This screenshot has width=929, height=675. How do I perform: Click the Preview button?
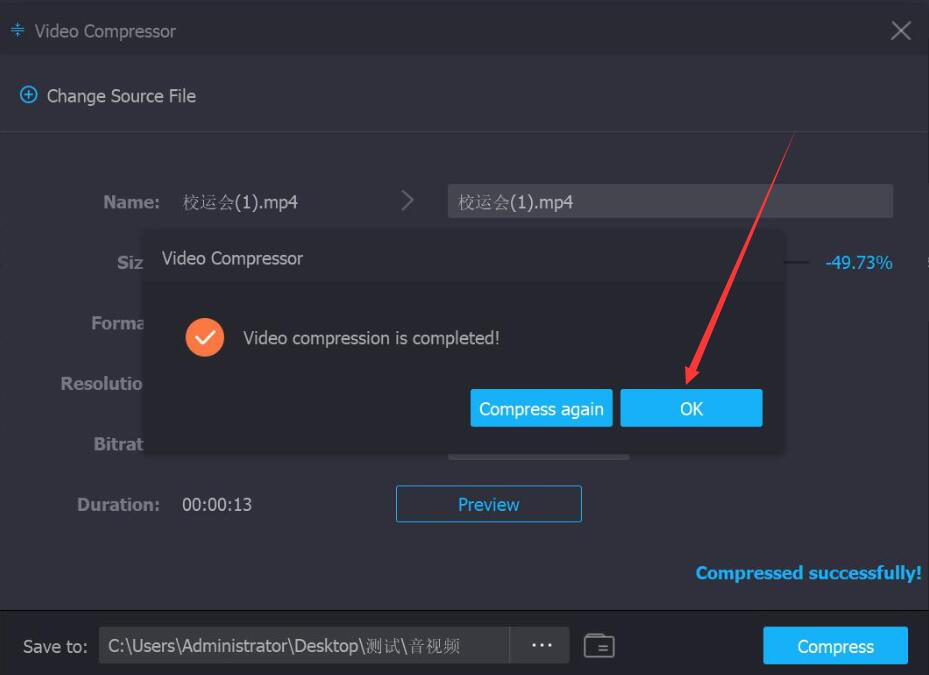[489, 504]
